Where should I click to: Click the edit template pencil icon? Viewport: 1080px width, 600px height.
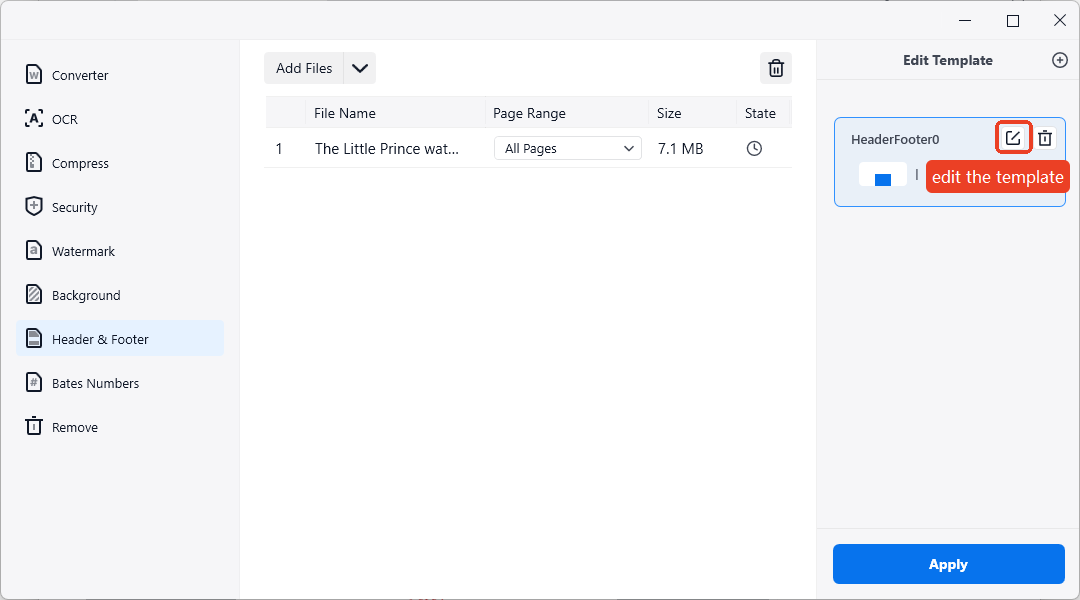(x=1013, y=138)
